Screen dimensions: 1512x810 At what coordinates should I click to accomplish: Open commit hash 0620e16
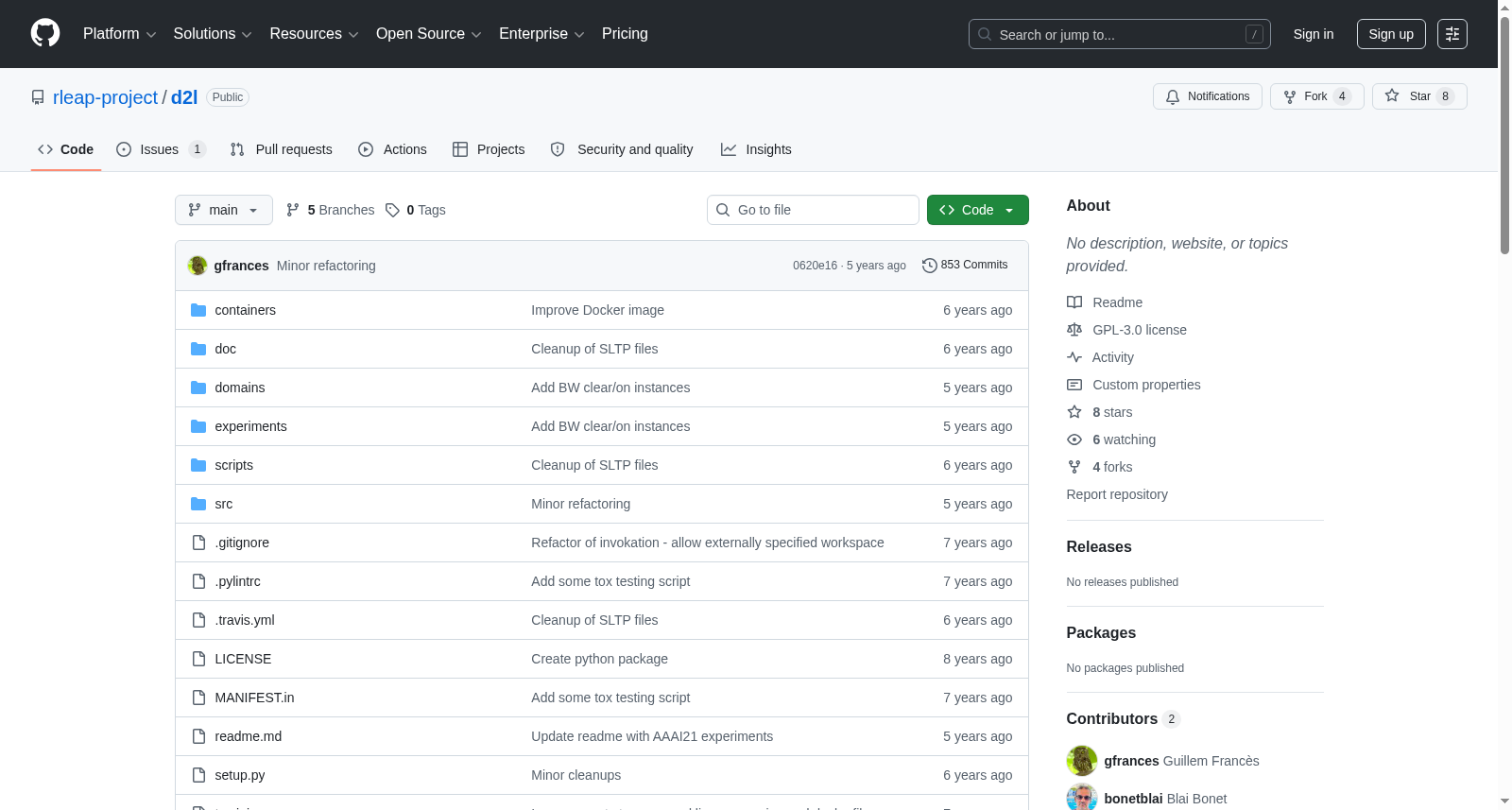point(815,266)
